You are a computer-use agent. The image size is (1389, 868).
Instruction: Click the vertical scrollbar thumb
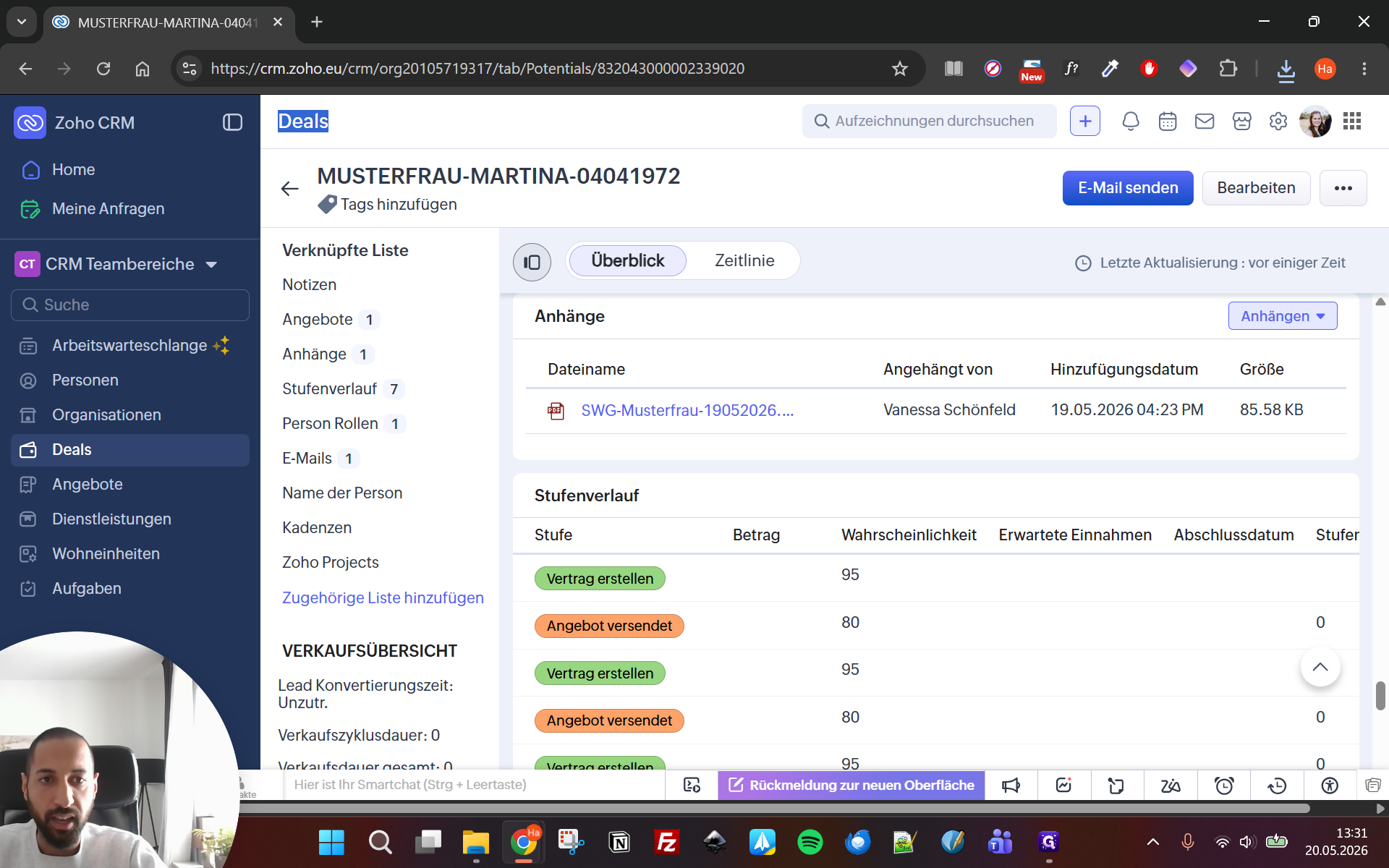[x=1380, y=695]
